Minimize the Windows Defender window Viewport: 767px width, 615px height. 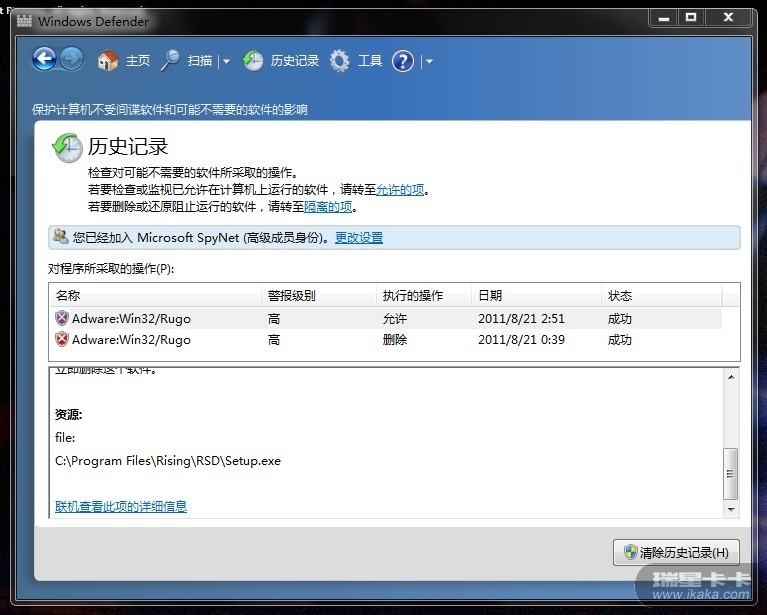pos(664,18)
